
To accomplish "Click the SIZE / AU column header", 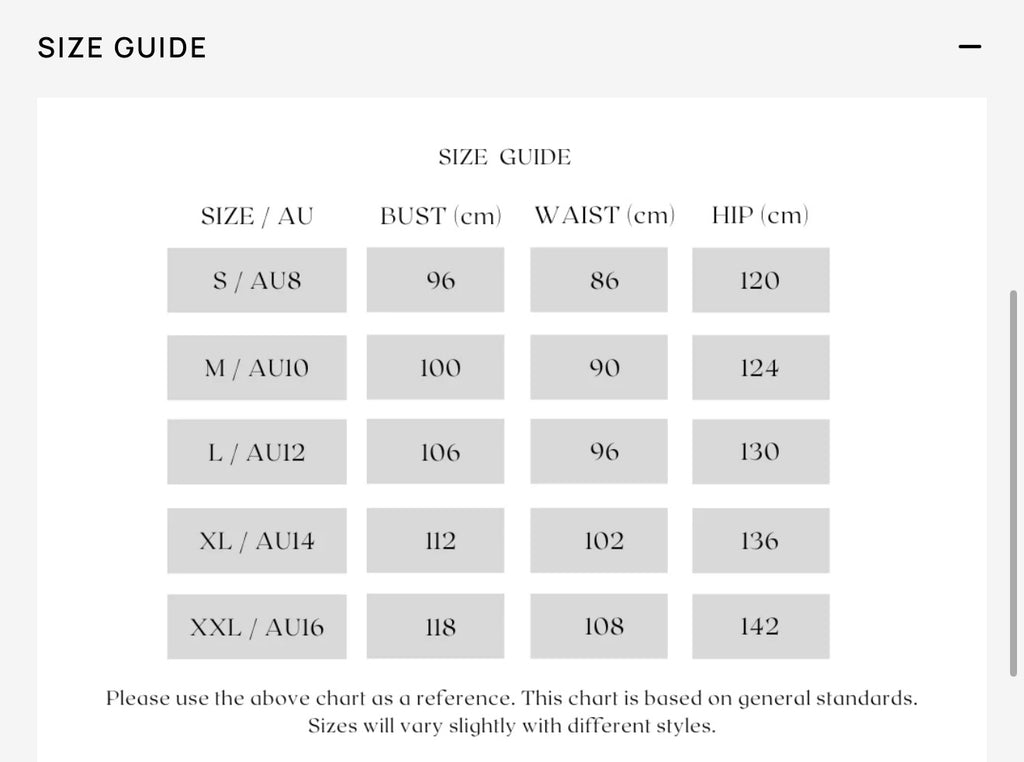I will (x=257, y=216).
